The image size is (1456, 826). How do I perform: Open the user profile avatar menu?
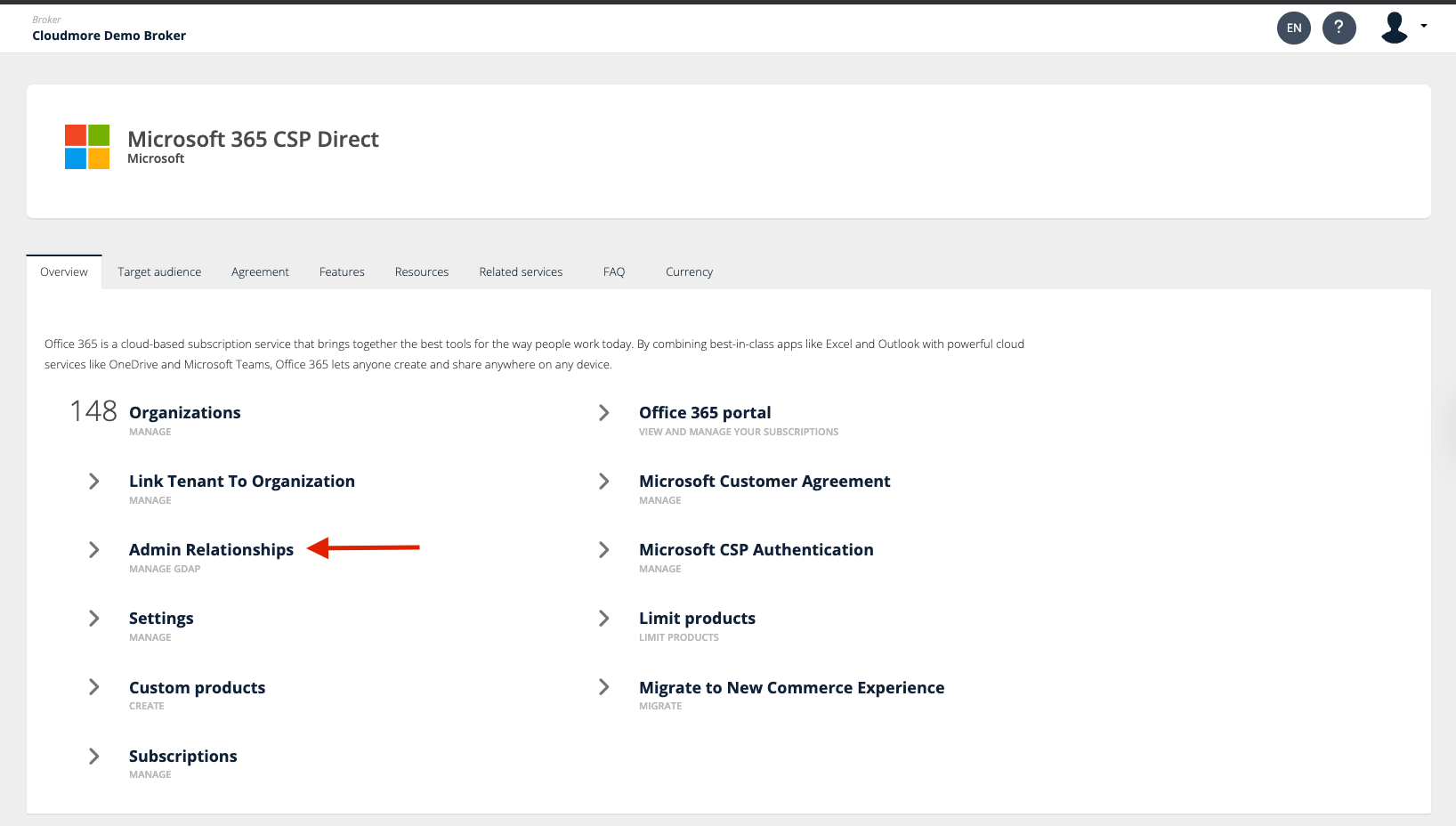[x=1394, y=28]
